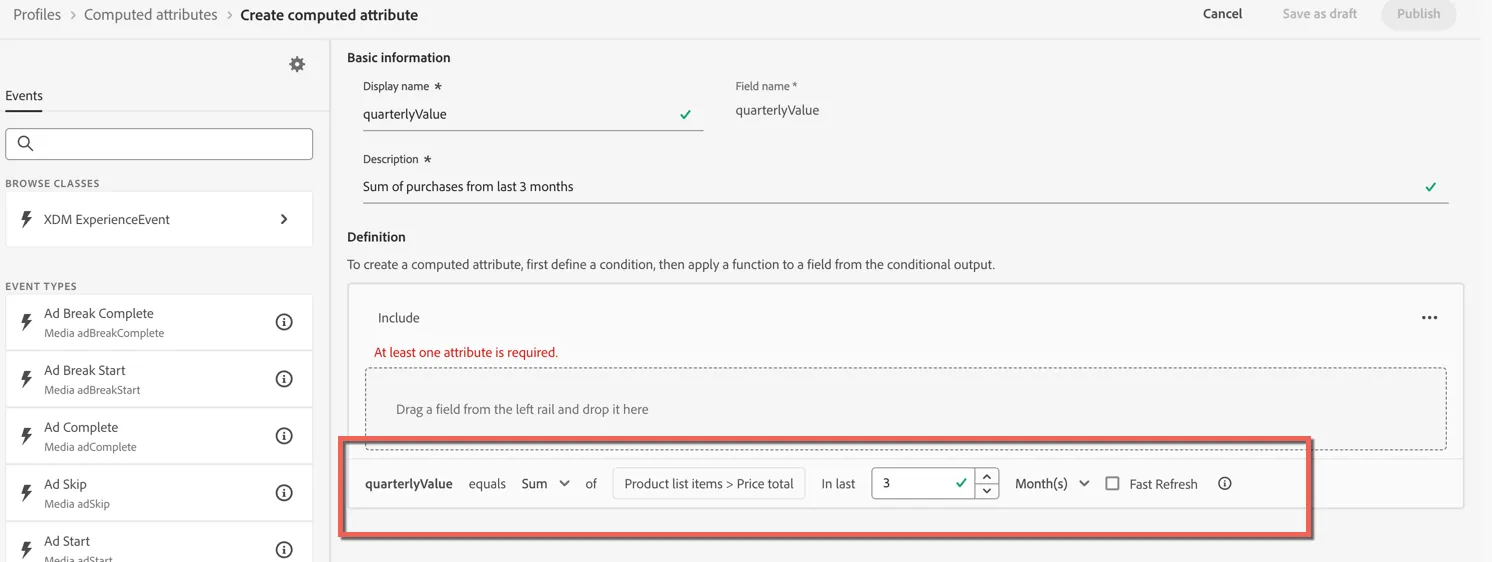
Task: Switch to the Events tab
Action: (24, 96)
